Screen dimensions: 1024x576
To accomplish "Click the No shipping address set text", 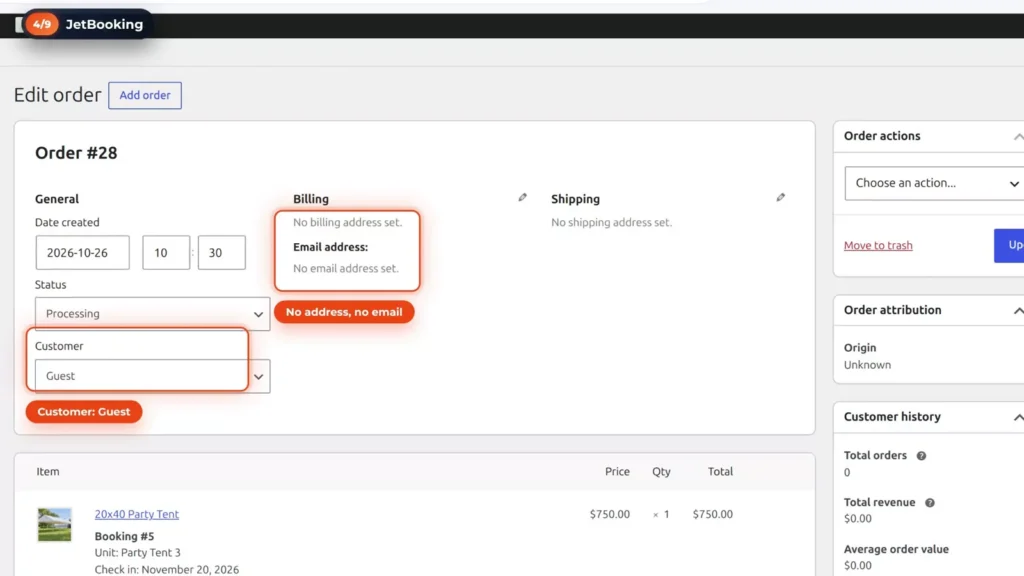I will pos(611,222).
